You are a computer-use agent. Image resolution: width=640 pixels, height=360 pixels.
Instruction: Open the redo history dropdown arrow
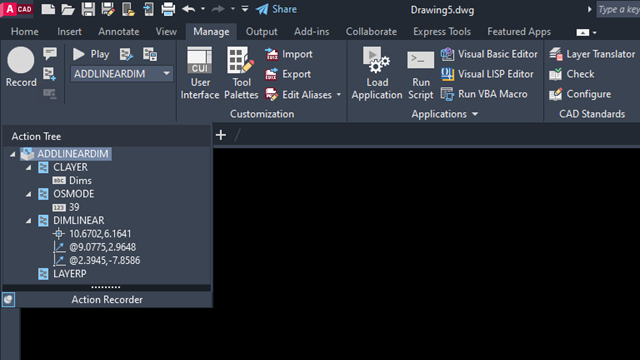(x=233, y=9)
